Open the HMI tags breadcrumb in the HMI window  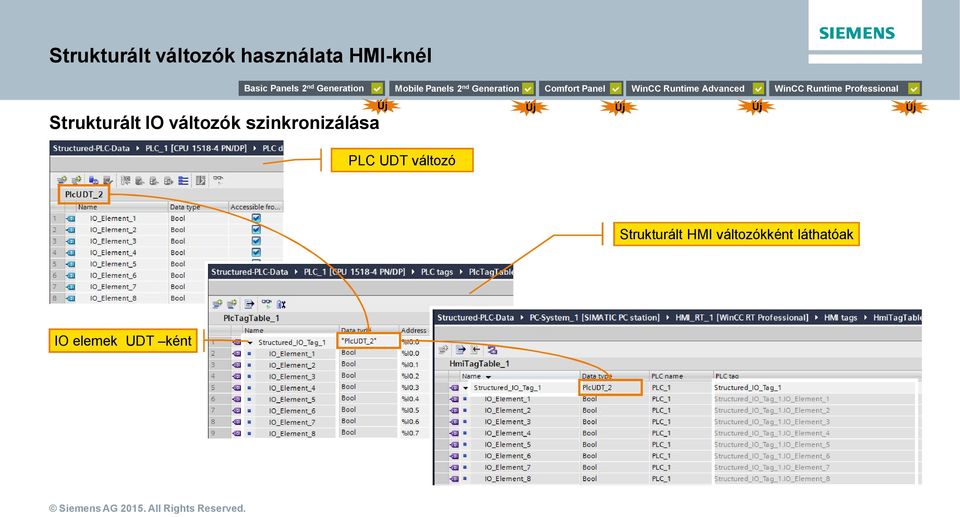click(840, 317)
